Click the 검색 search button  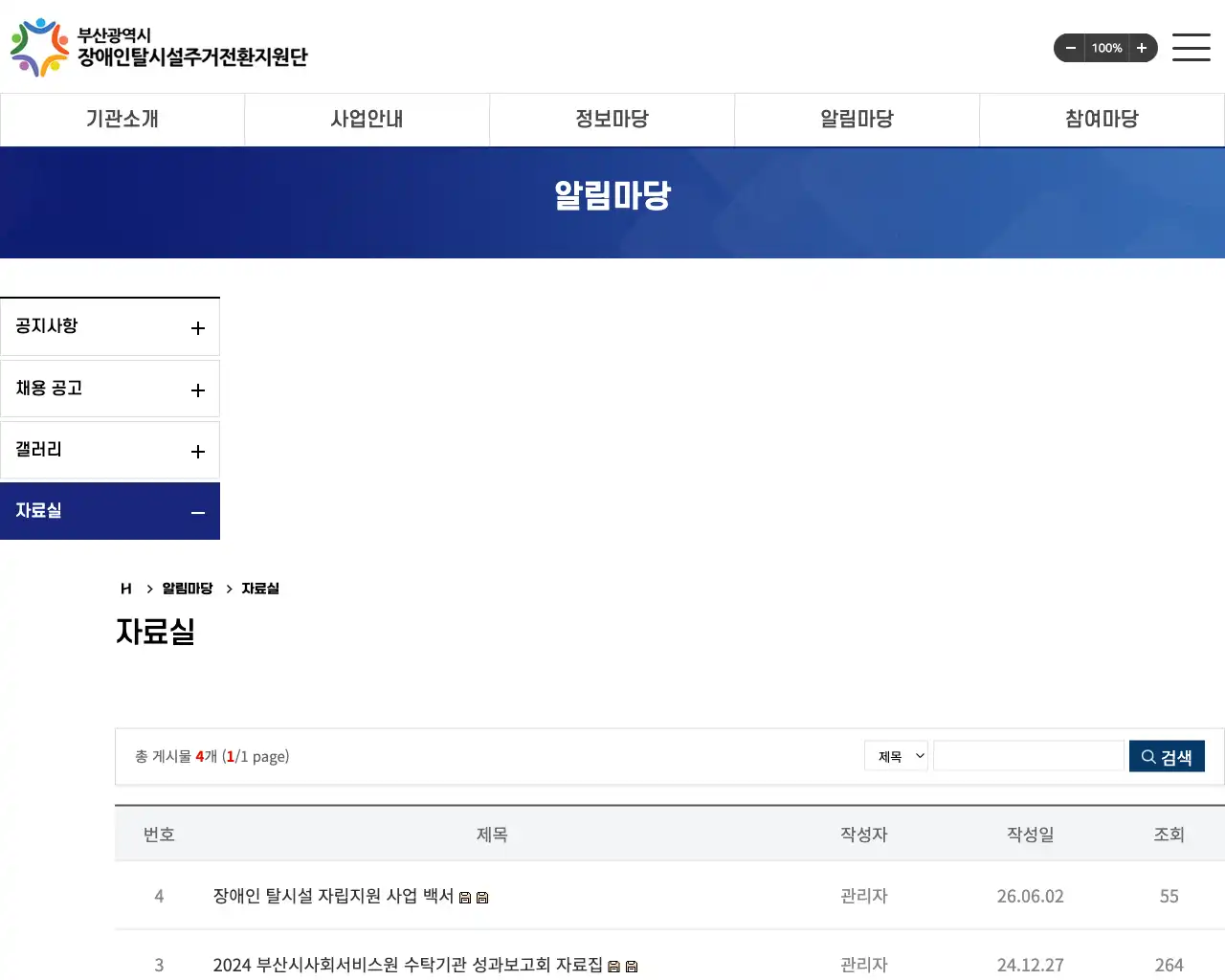tap(1167, 756)
